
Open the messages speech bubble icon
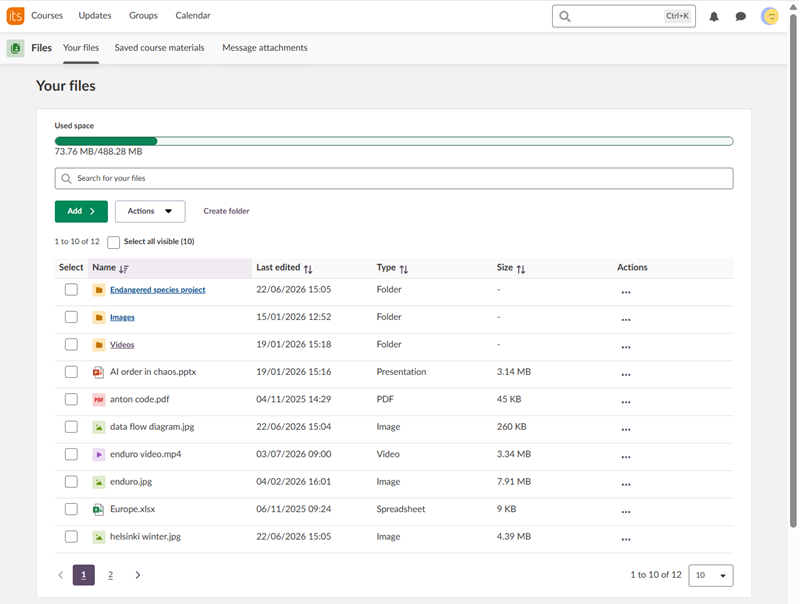(x=740, y=16)
